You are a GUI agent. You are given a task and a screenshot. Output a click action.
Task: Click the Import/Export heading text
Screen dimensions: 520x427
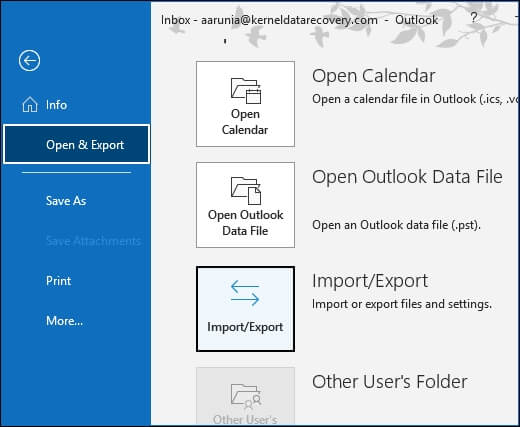point(370,281)
